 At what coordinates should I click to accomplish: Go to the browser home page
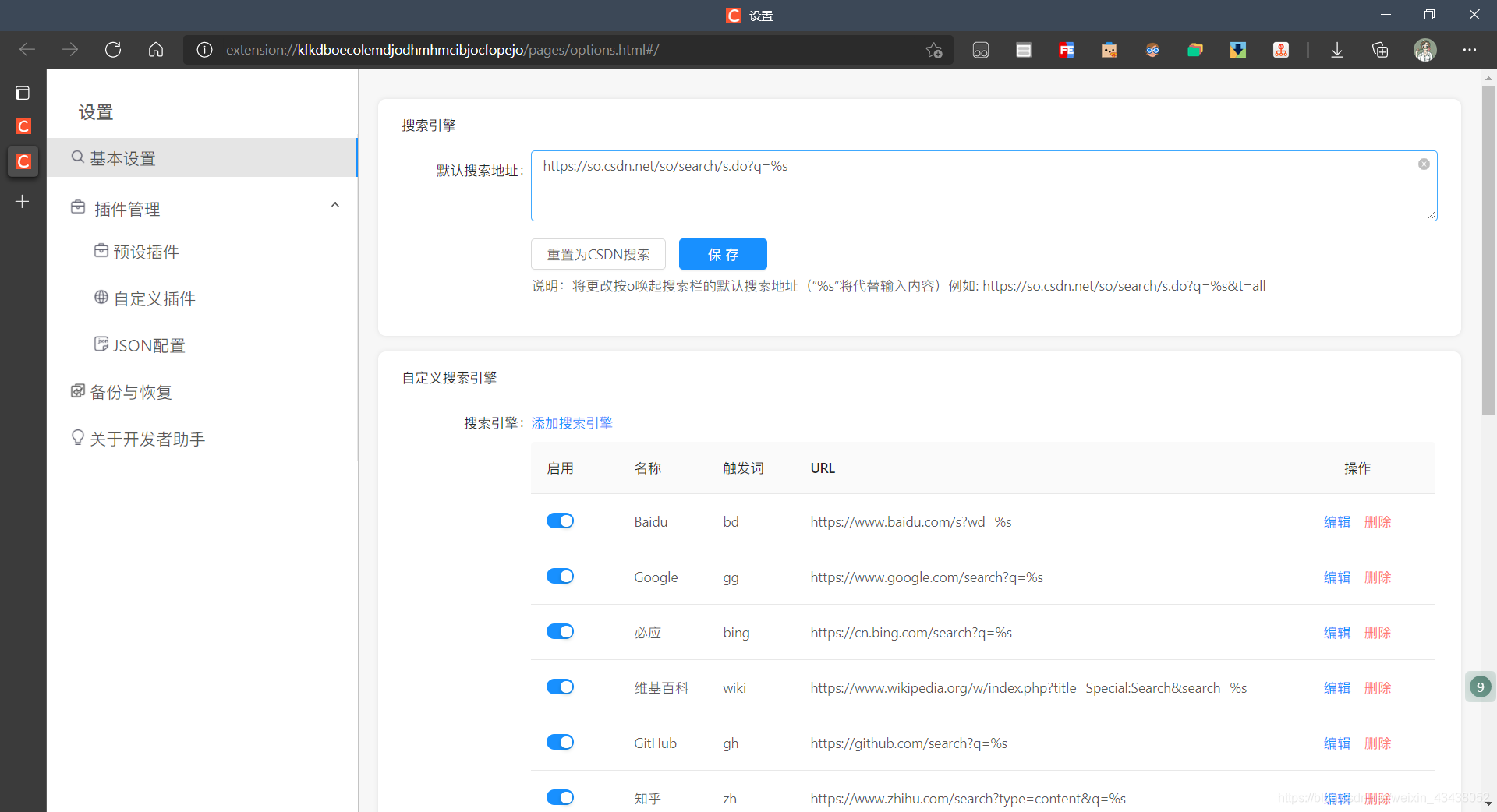(x=156, y=50)
